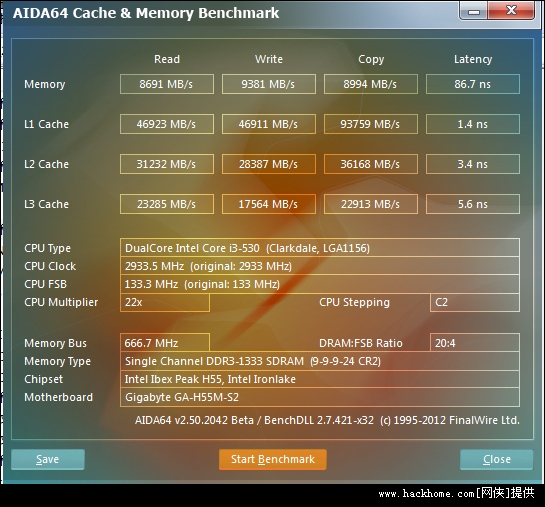Click the CPU Stepping label

click(x=354, y=302)
